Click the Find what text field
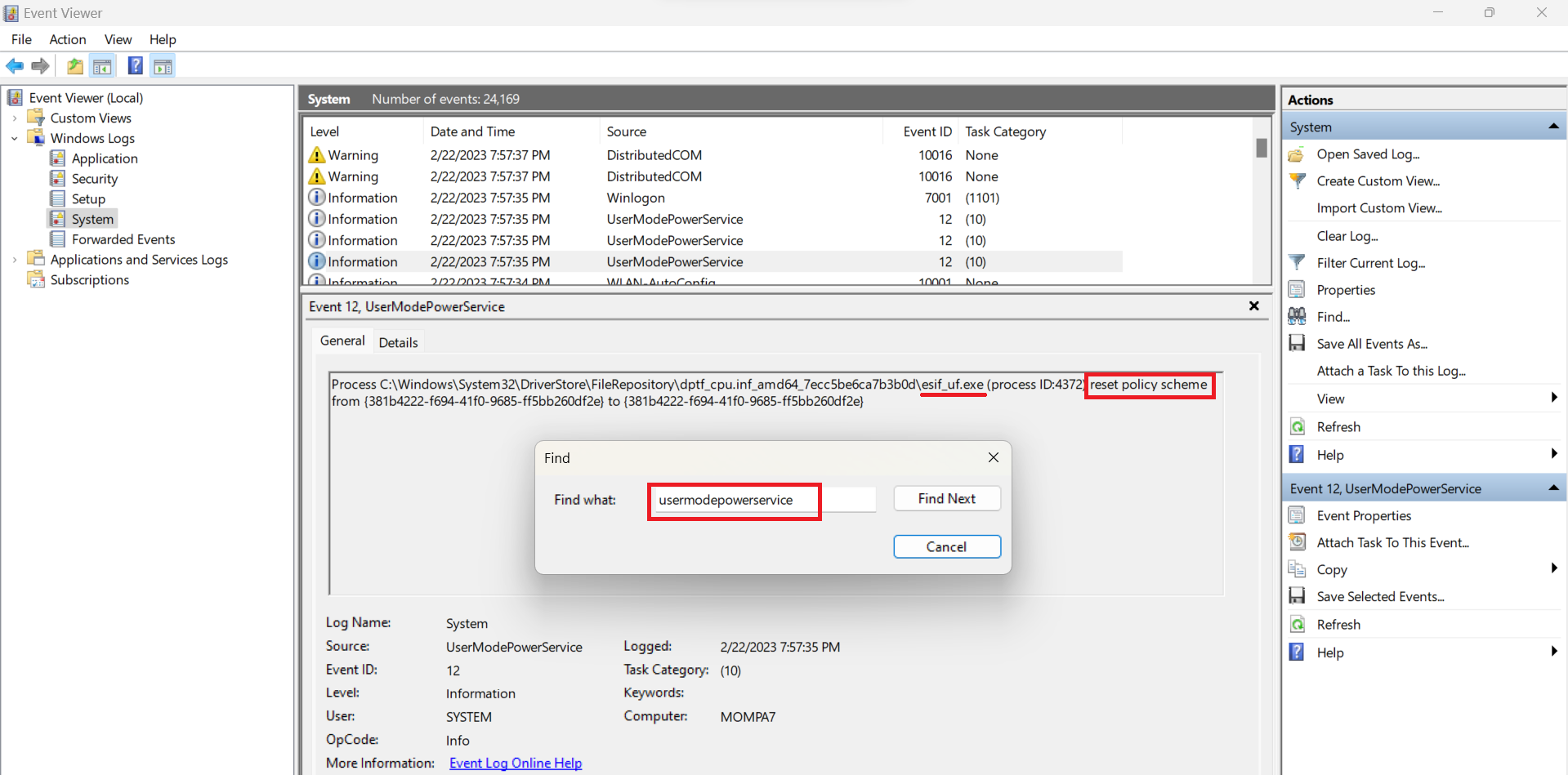Image resolution: width=1568 pixels, height=775 pixels. click(x=763, y=499)
